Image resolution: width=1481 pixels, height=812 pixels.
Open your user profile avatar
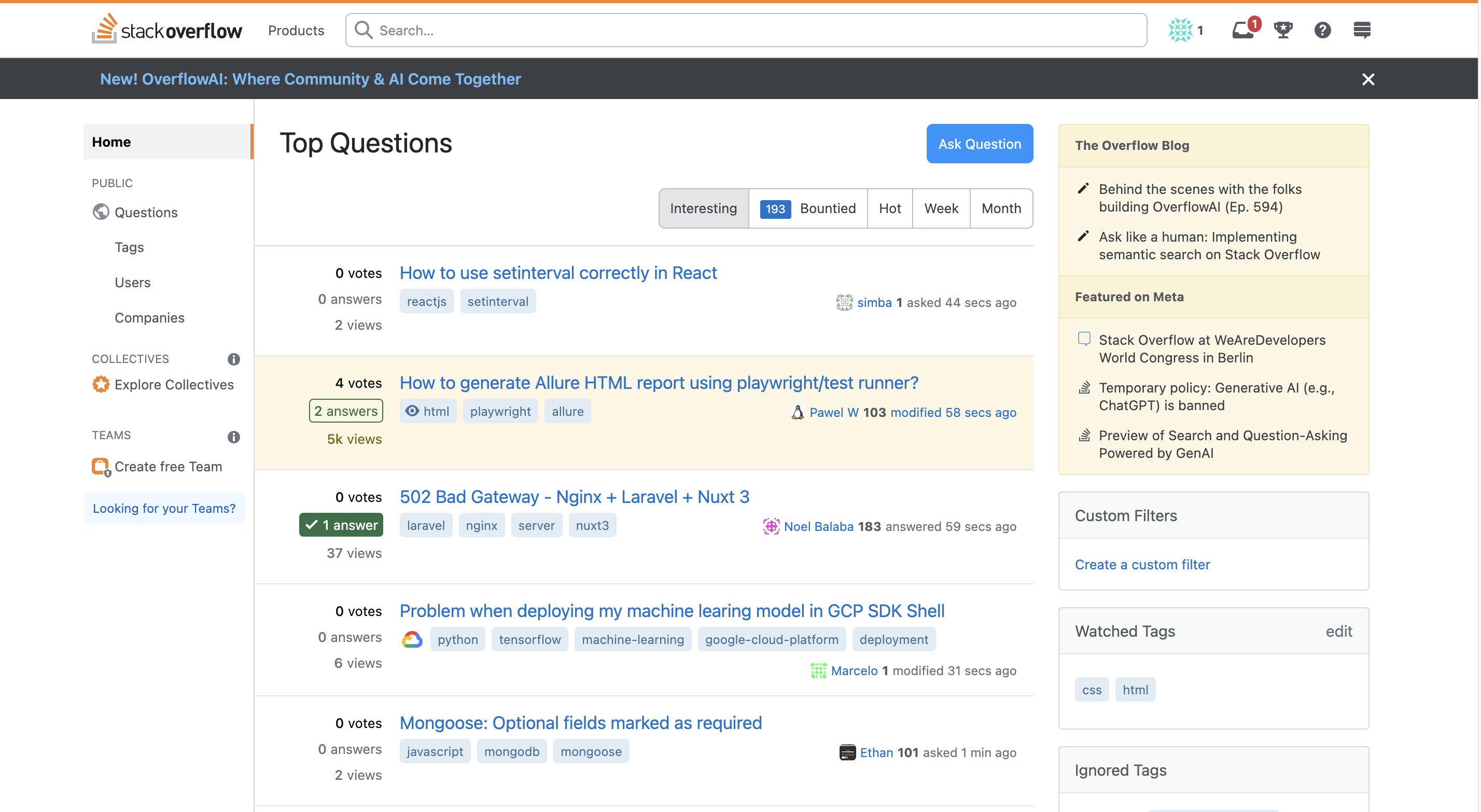click(x=1180, y=30)
